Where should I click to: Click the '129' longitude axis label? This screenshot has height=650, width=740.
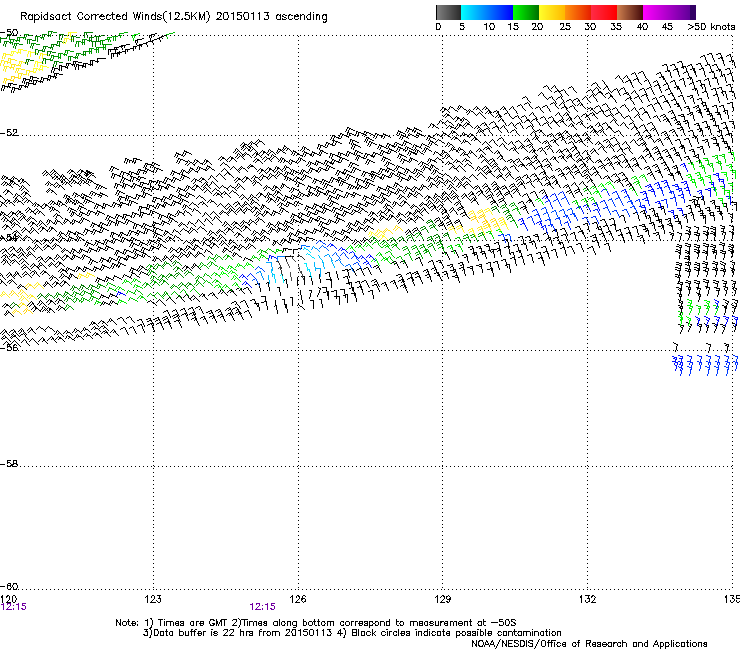[442, 599]
